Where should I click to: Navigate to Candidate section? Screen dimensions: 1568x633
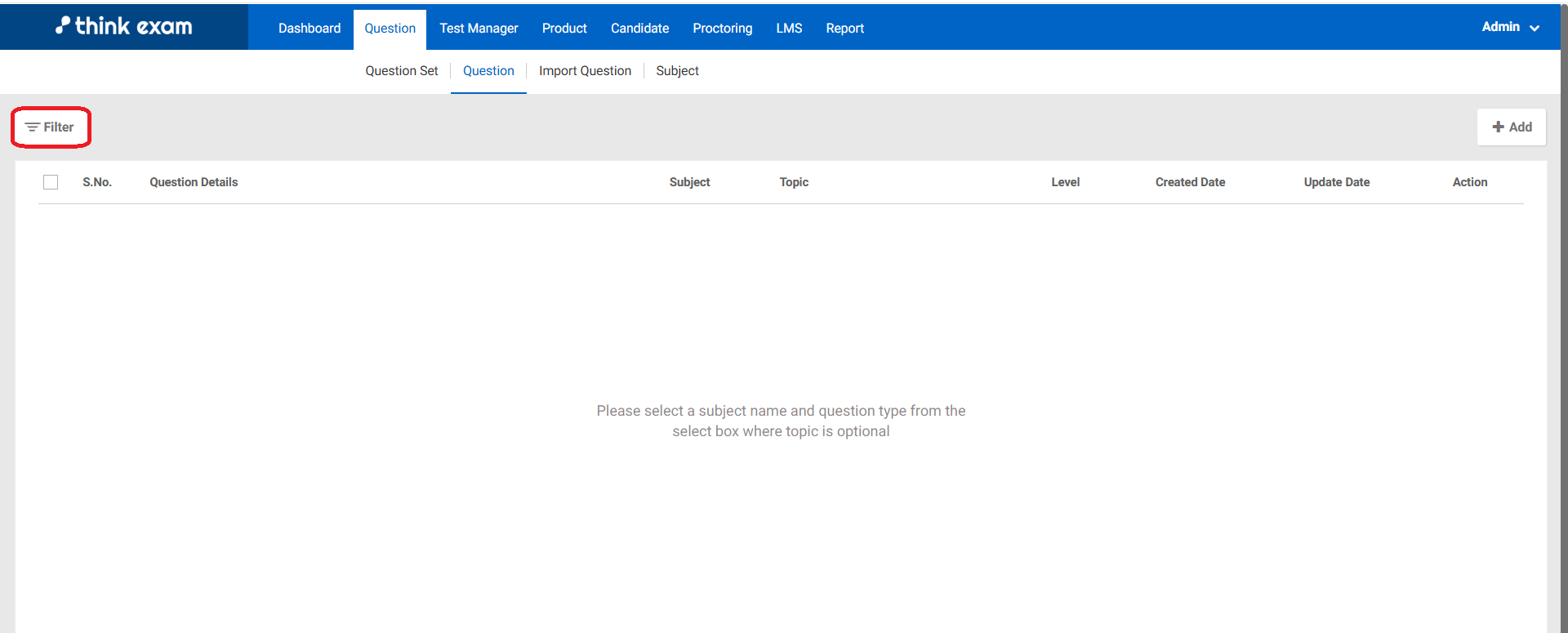point(639,29)
